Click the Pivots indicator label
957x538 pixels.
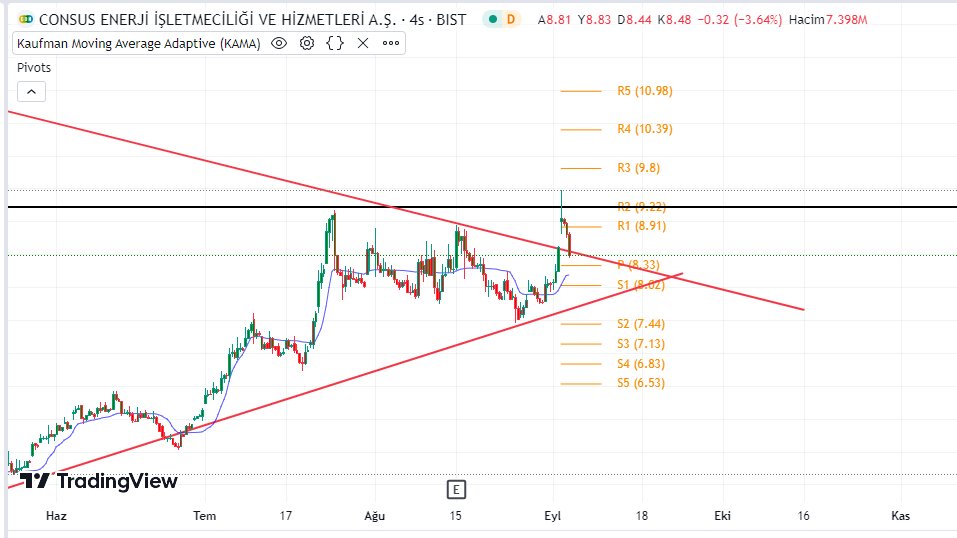34,68
